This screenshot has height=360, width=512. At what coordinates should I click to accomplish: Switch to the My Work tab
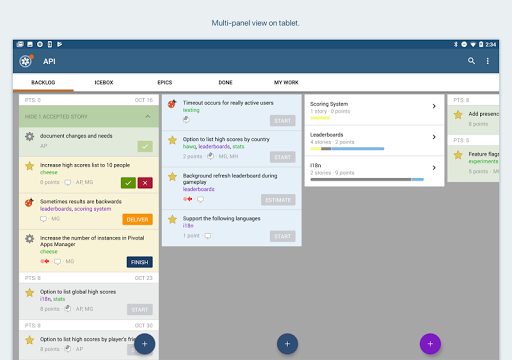286,82
